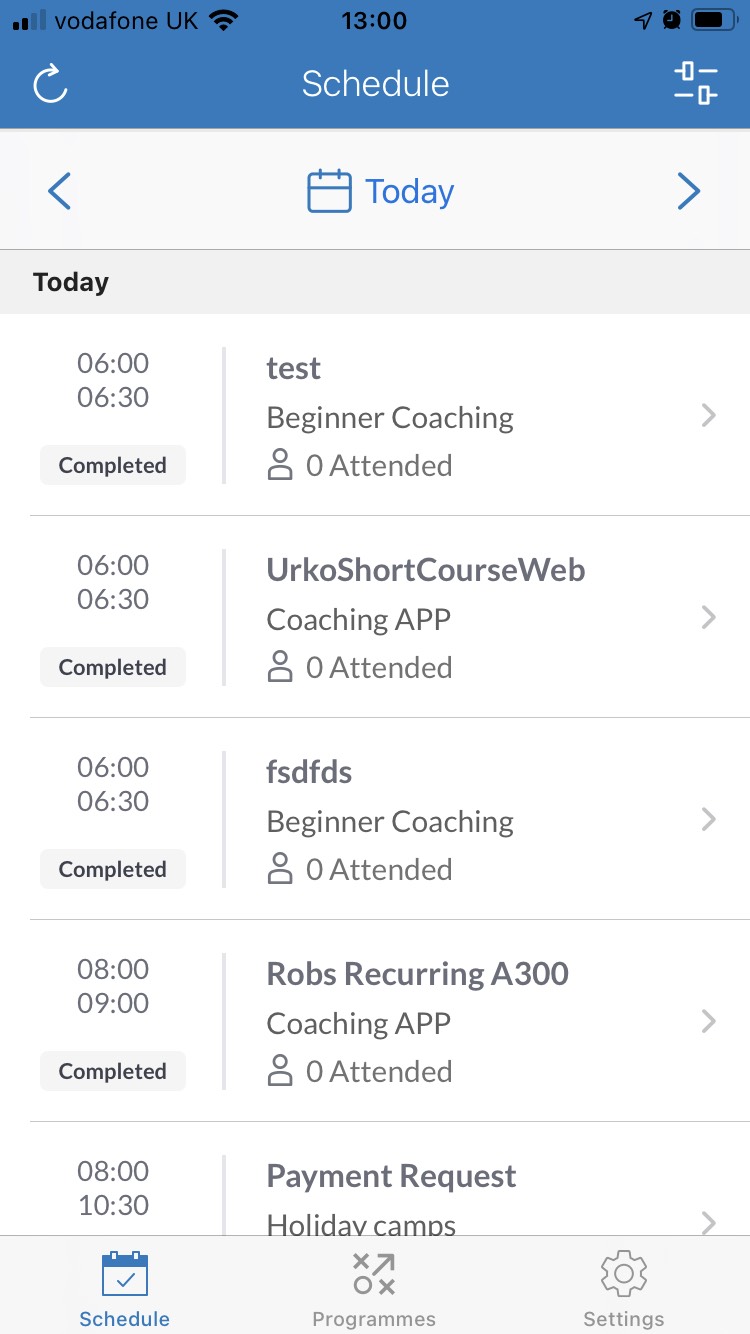Open the Payment Request session chevron
Viewport: 750px width, 1334px height.
point(709,1222)
